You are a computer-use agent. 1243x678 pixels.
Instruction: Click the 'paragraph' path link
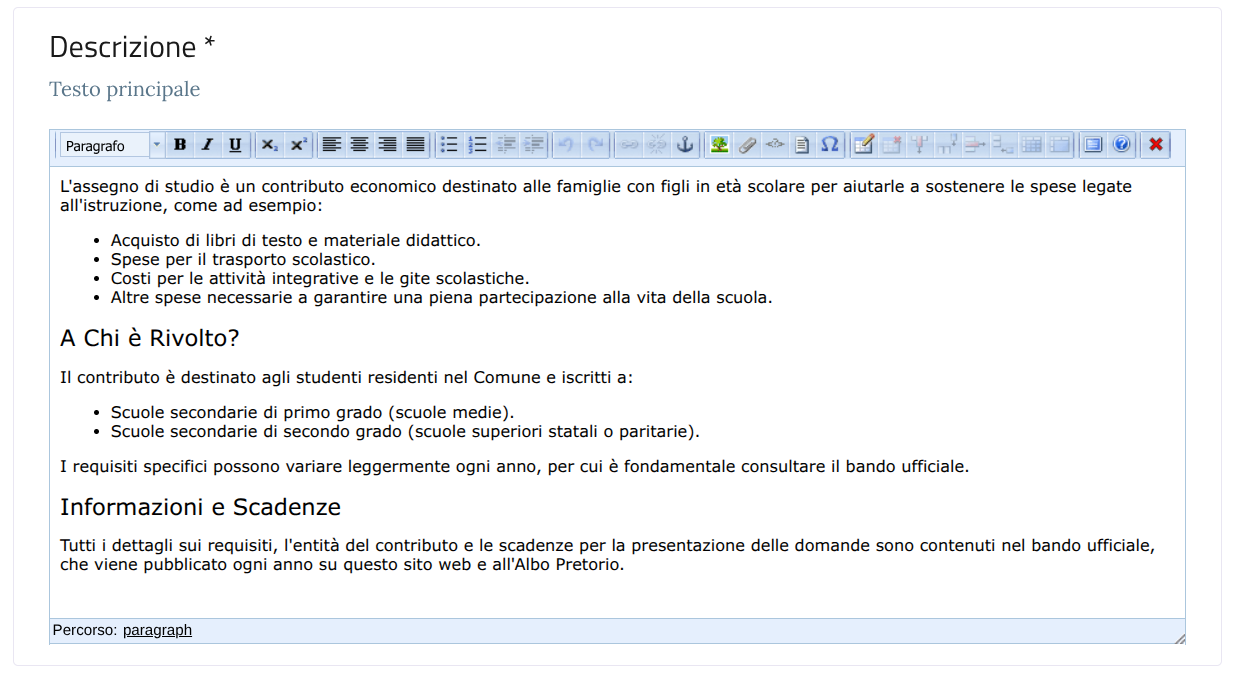157,630
